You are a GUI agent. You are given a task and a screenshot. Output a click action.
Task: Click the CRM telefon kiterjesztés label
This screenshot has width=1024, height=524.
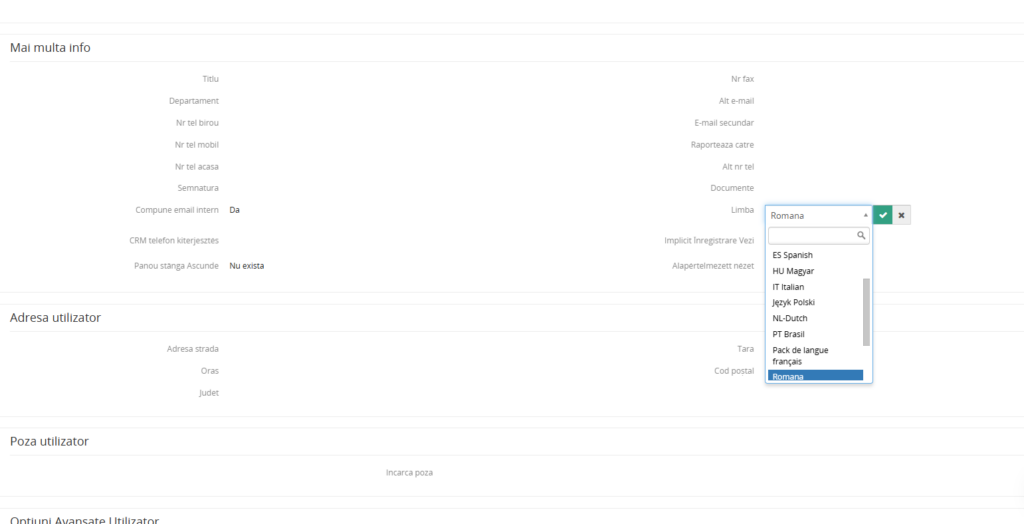tap(174, 240)
